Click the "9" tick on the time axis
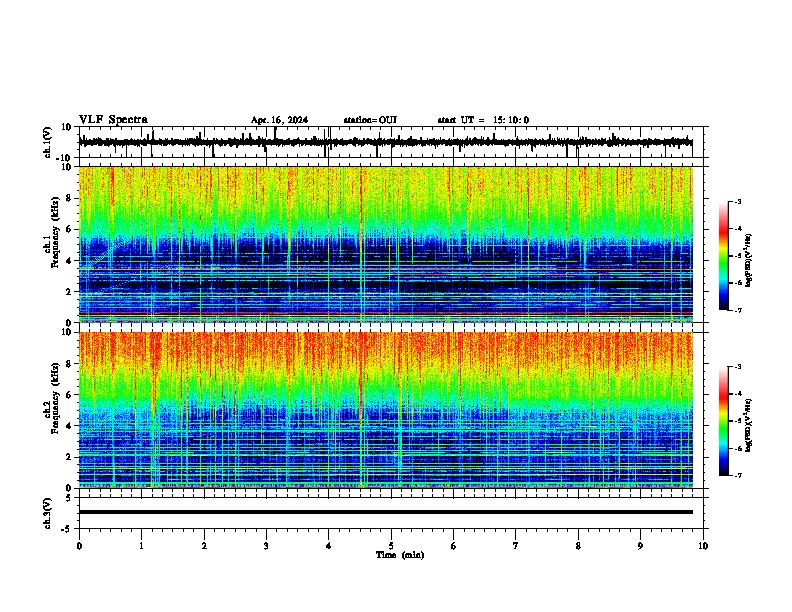 coord(640,546)
